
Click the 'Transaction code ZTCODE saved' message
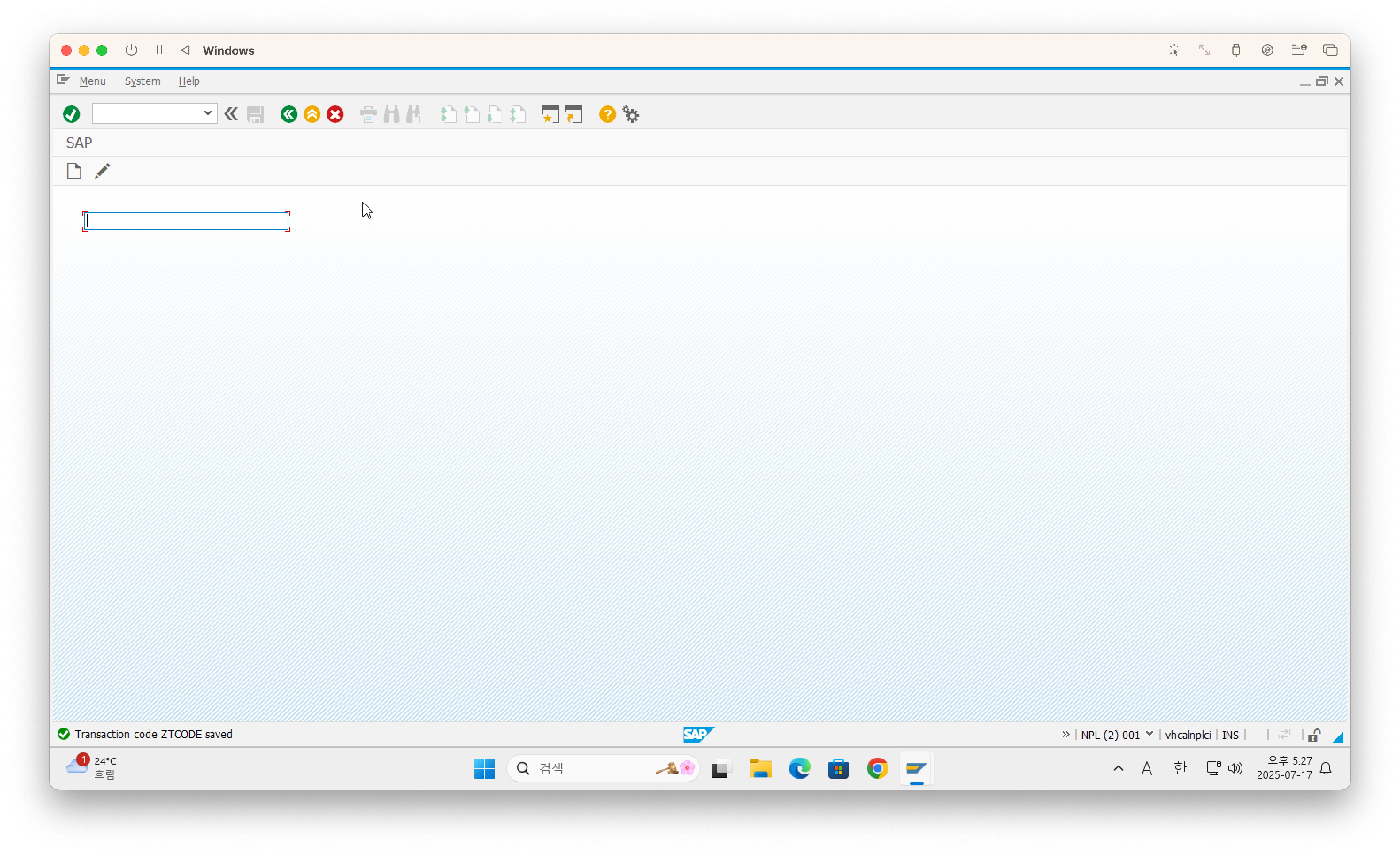(154, 734)
